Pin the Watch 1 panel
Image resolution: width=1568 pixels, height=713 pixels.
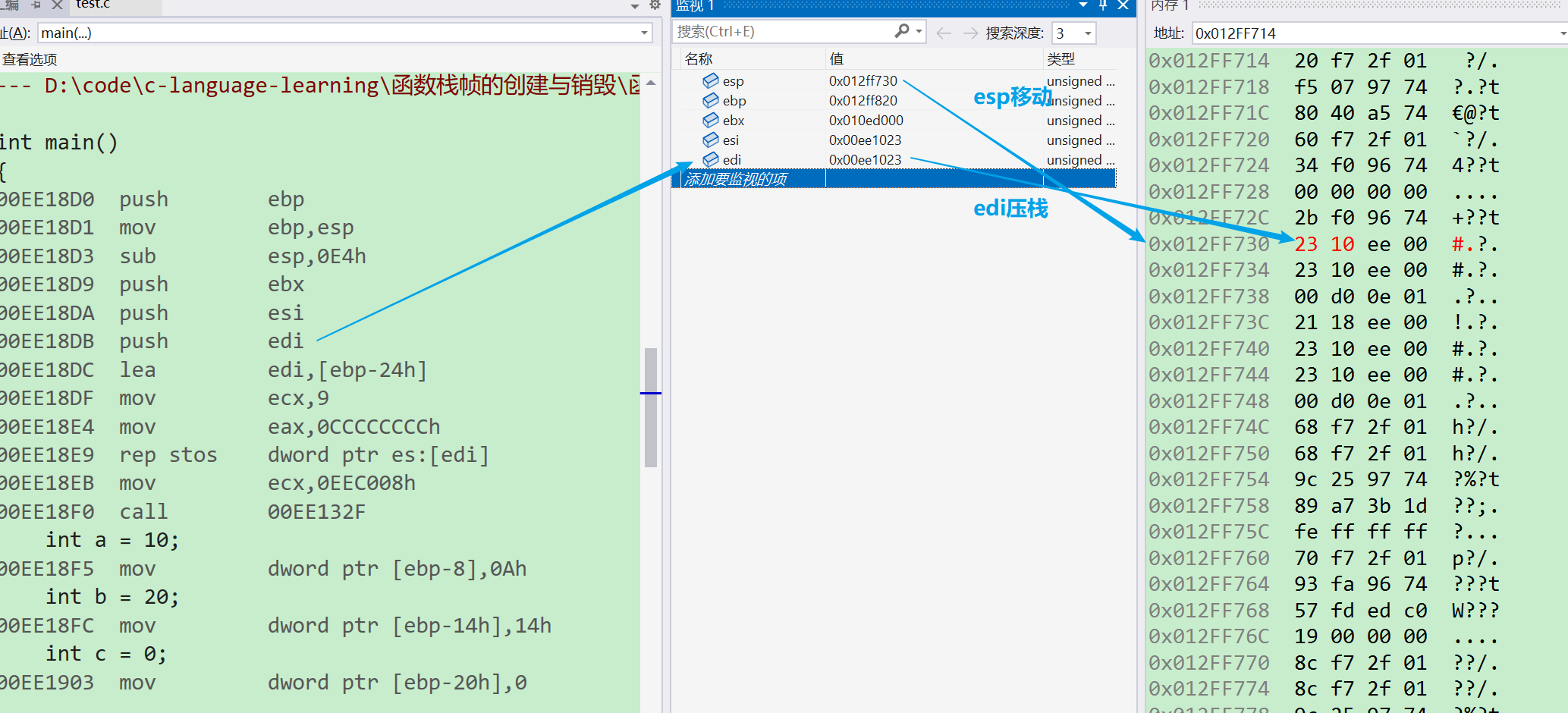(x=1103, y=5)
